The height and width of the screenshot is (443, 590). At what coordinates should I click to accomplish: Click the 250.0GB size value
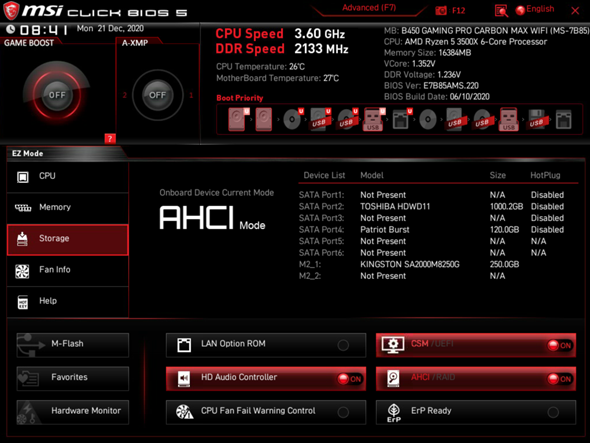504,264
